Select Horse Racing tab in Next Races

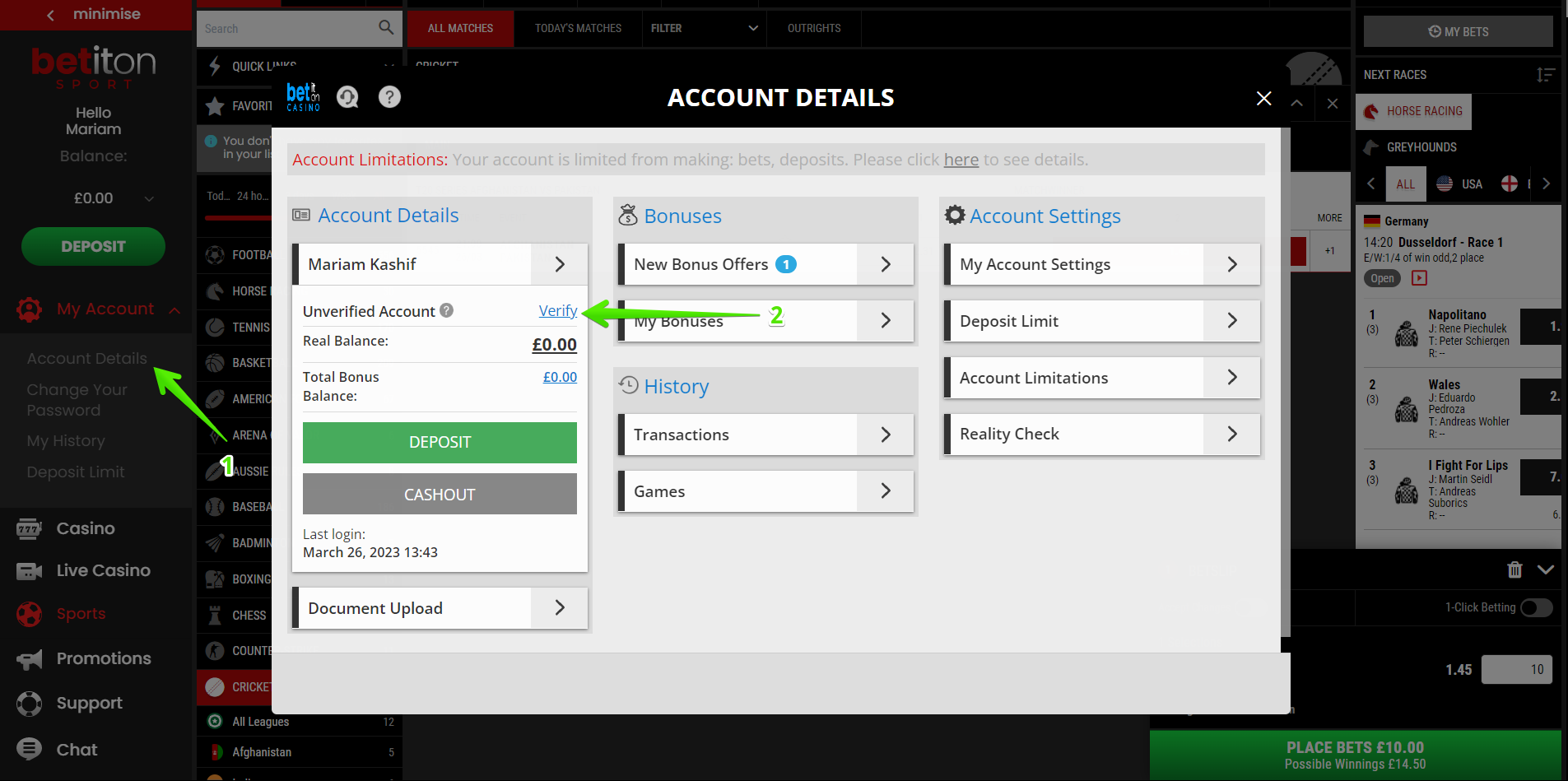coord(1413,111)
